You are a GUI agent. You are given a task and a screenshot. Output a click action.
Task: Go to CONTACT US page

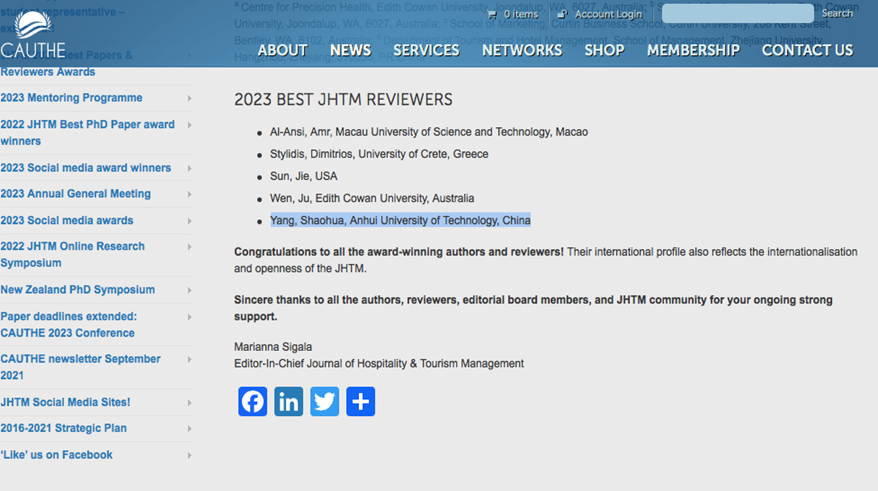coord(807,50)
